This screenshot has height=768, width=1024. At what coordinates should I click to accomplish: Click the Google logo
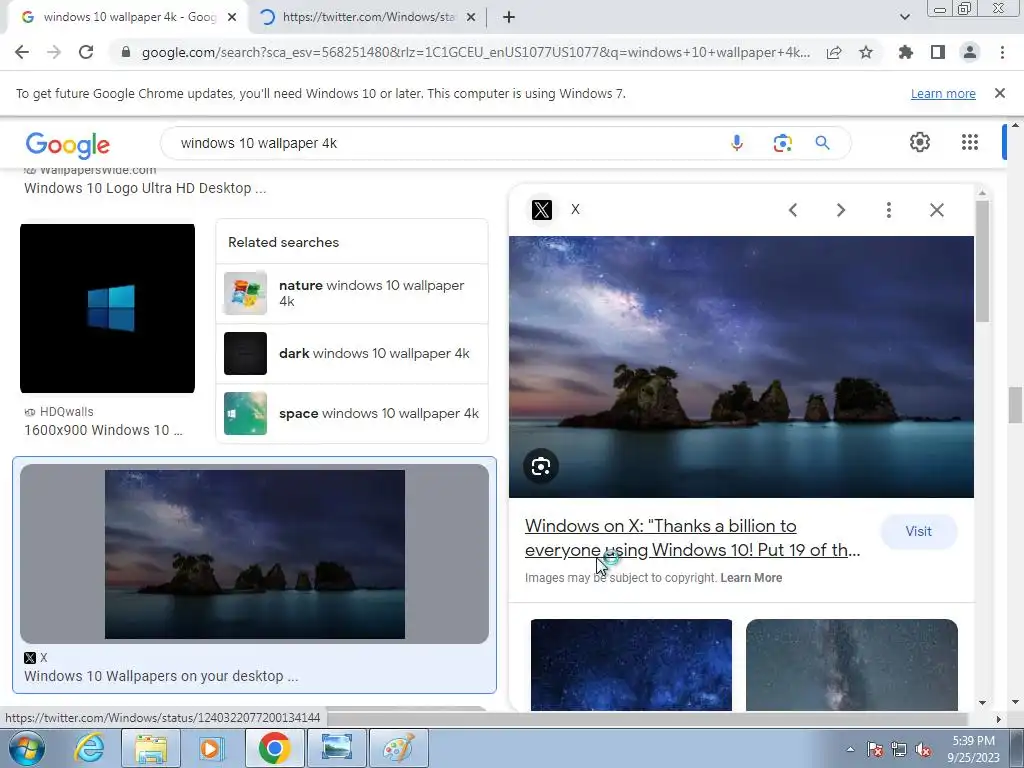68,144
